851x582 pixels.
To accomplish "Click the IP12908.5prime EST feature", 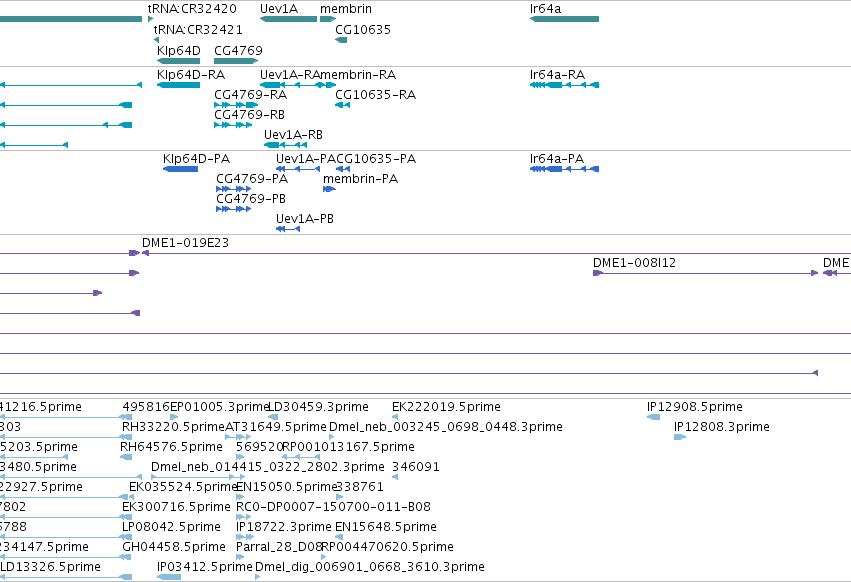I will (653, 417).
